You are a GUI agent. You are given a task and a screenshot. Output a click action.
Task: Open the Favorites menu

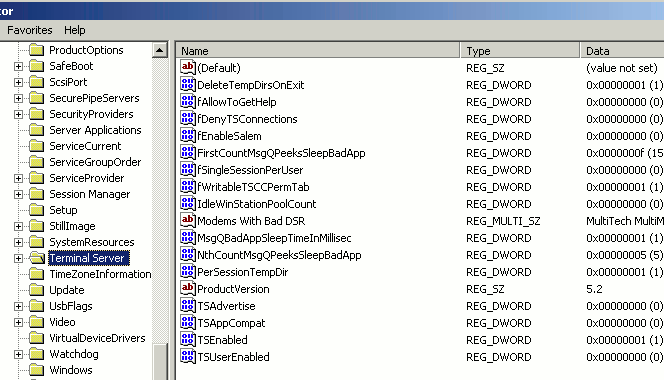pyautogui.click(x=30, y=30)
